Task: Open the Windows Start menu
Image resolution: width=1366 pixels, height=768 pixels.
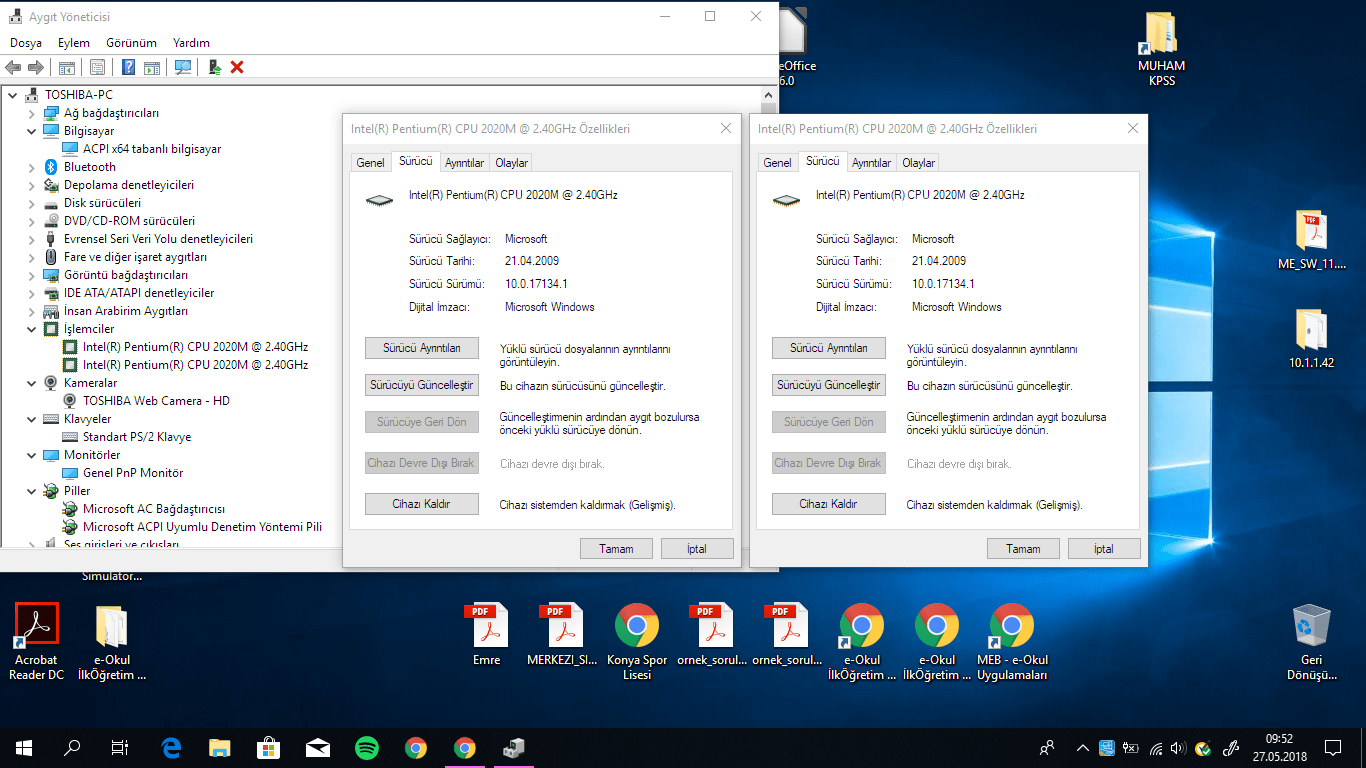Action: point(24,747)
